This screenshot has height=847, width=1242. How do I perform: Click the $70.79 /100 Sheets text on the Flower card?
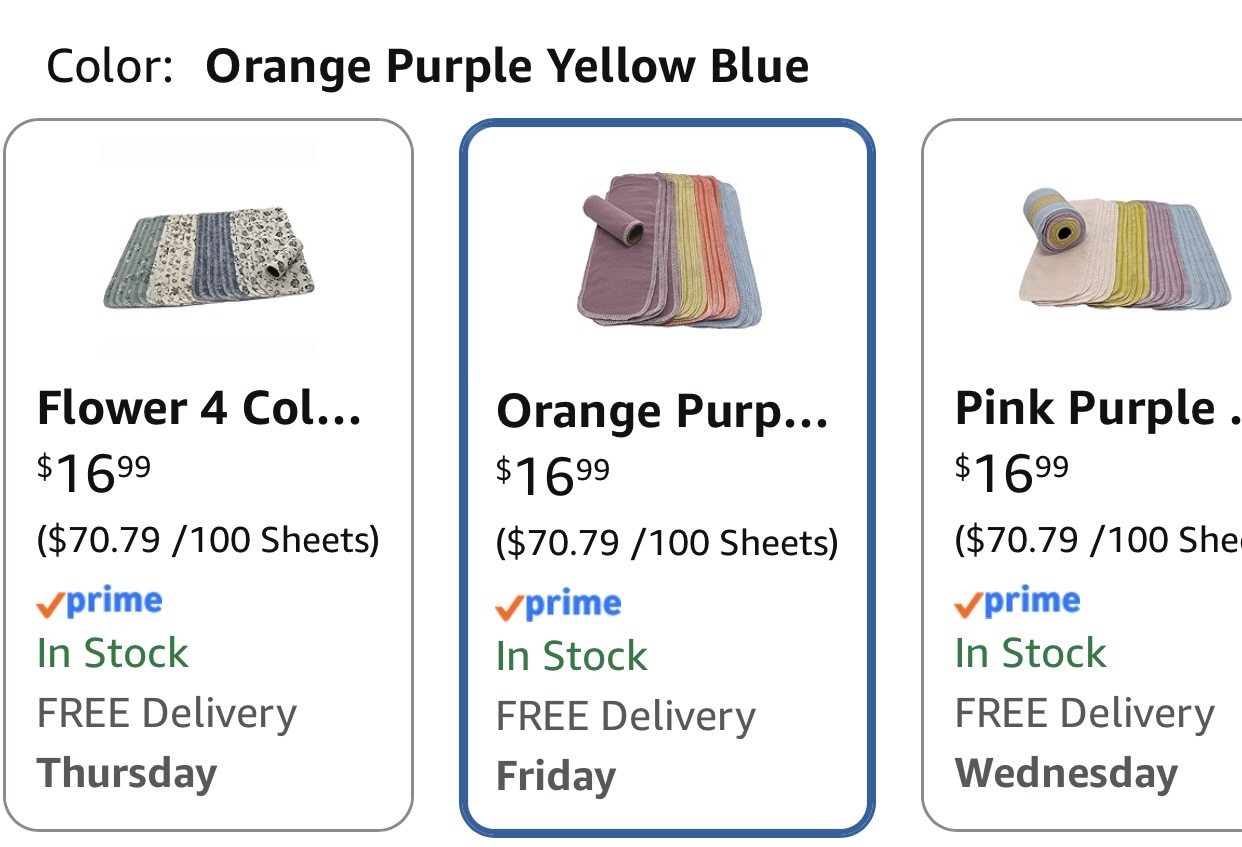208,540
